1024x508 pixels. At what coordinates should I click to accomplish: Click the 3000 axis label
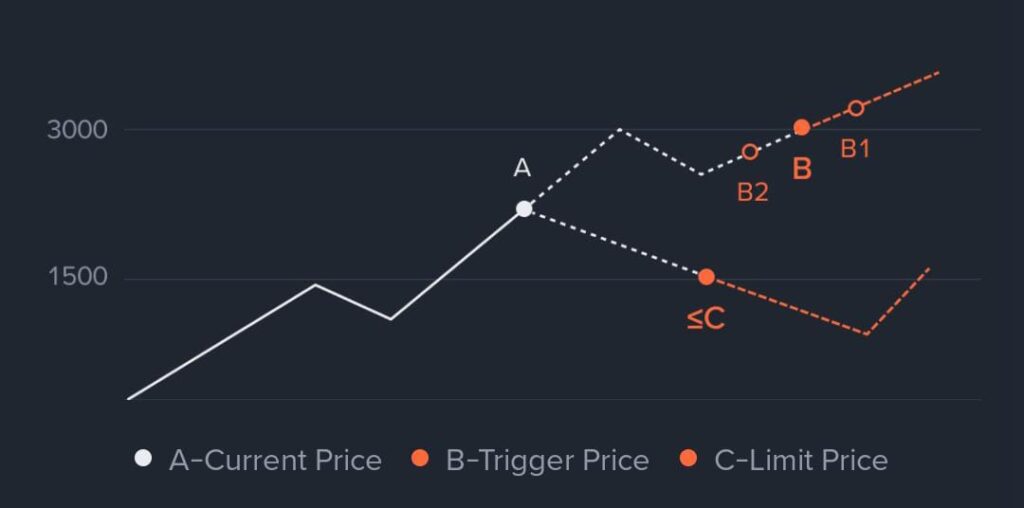coord(77,130)
